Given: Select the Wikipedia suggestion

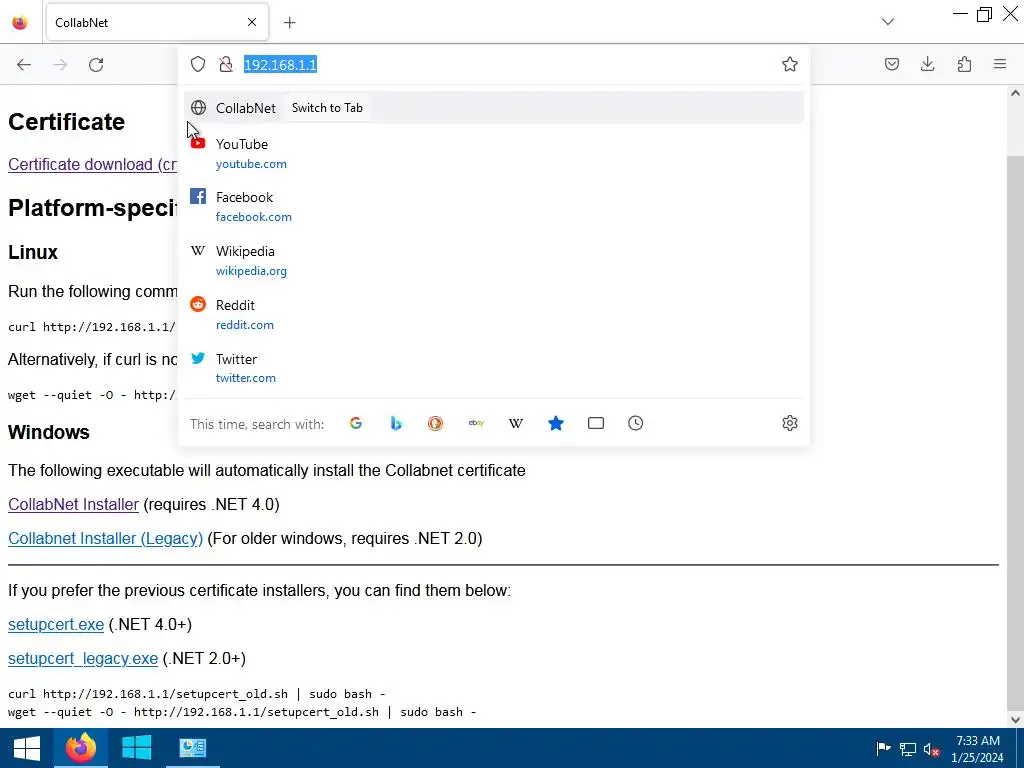Looking at the screenshot, I should [x=494, y=261].
